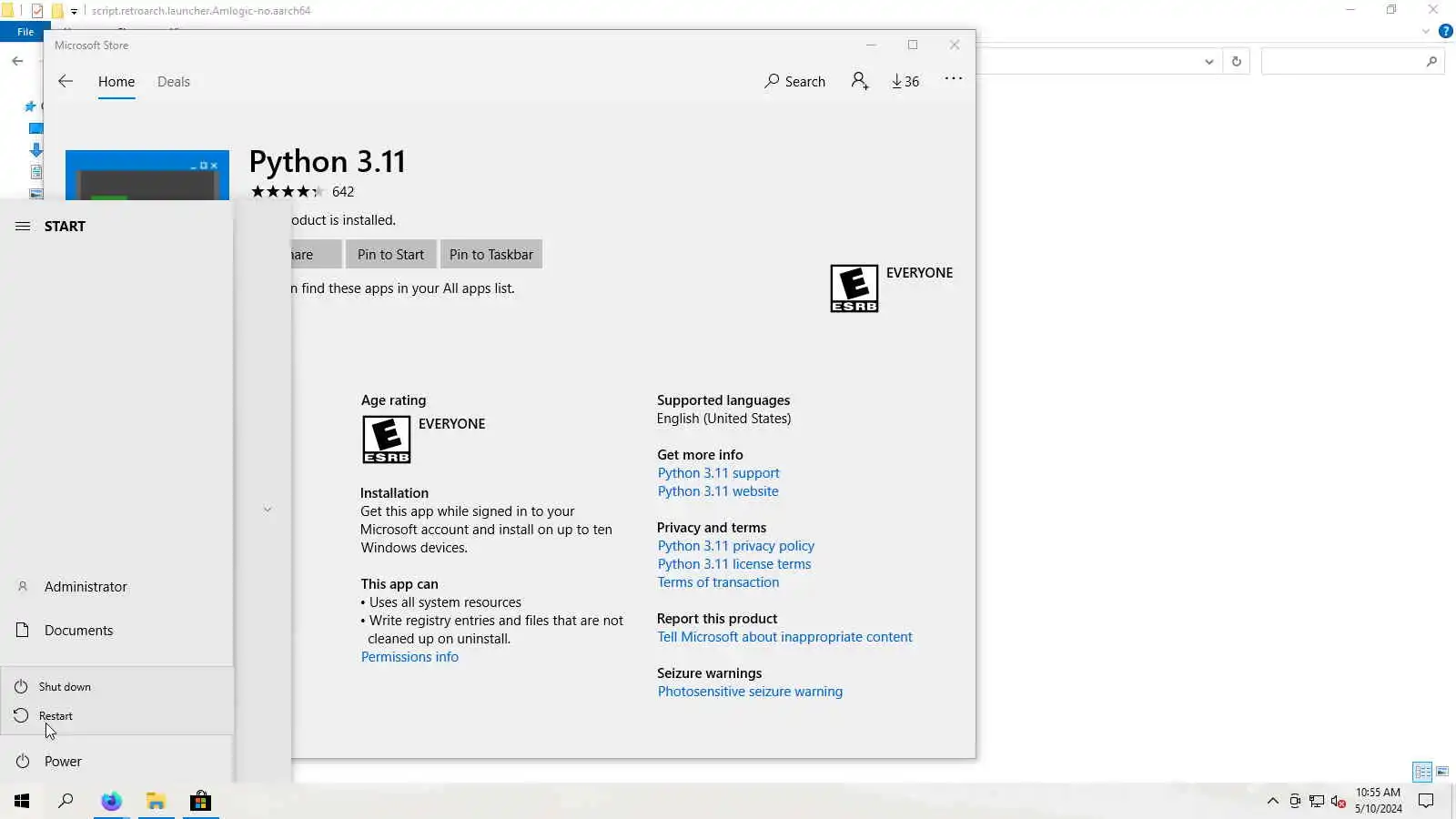Screen dimensions: 1456x819
Task: Open the Python 3.11 privacy policy link
Action: [736, 546]
